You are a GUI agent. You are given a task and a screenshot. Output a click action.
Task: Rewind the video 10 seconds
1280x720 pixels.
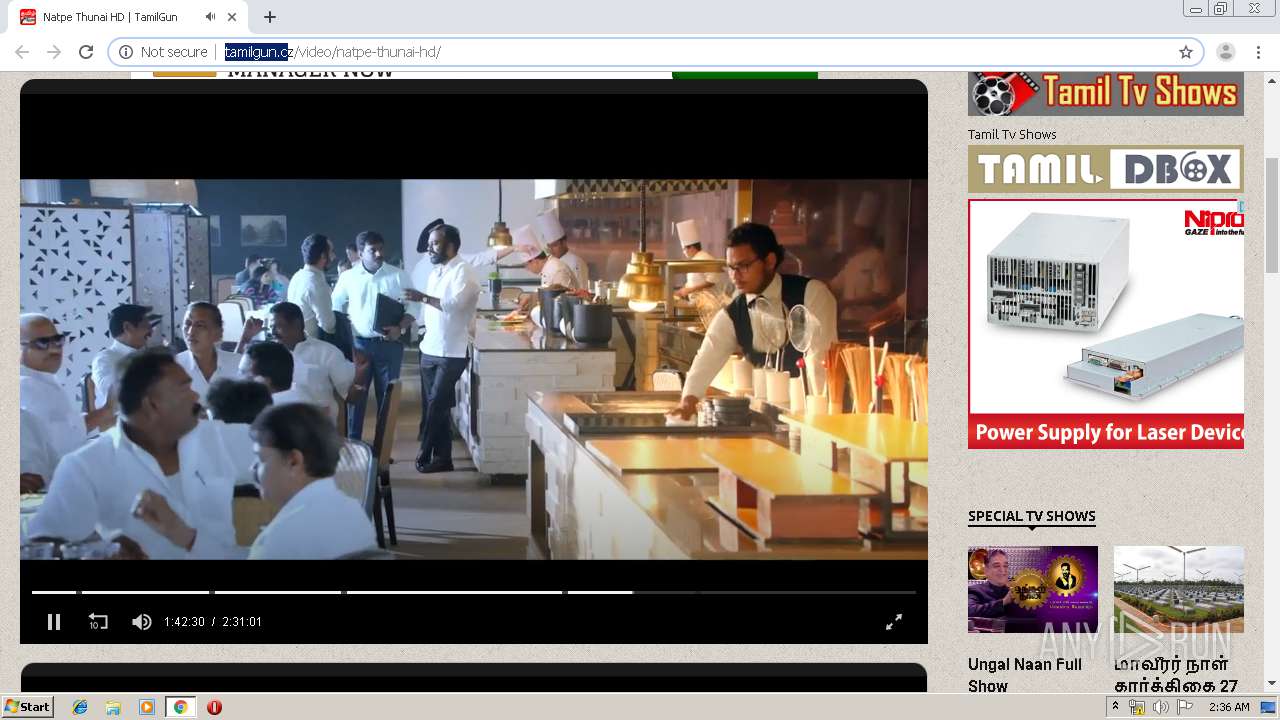click(x=98, y=622)
